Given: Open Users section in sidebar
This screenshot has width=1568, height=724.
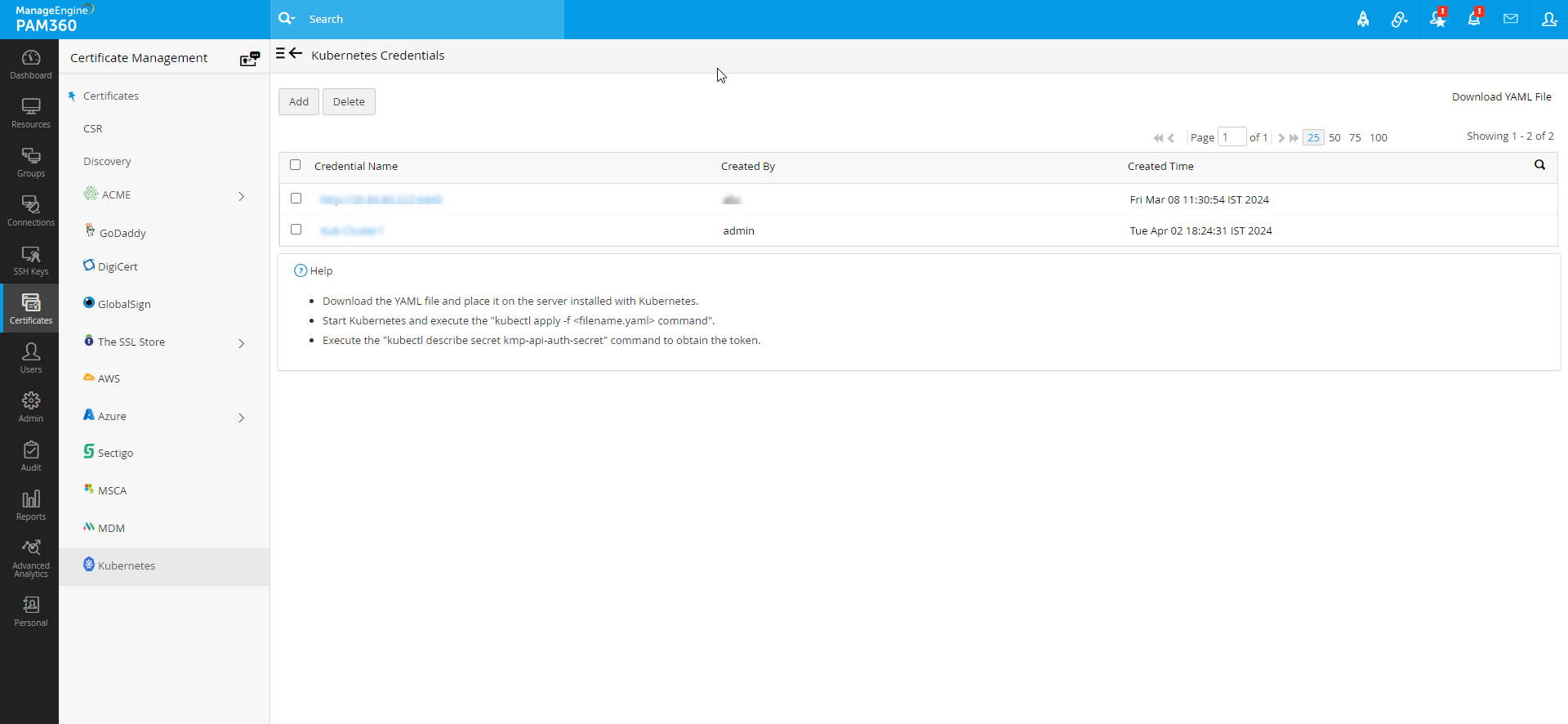Looking at the screenshot, I should [30, 358].
